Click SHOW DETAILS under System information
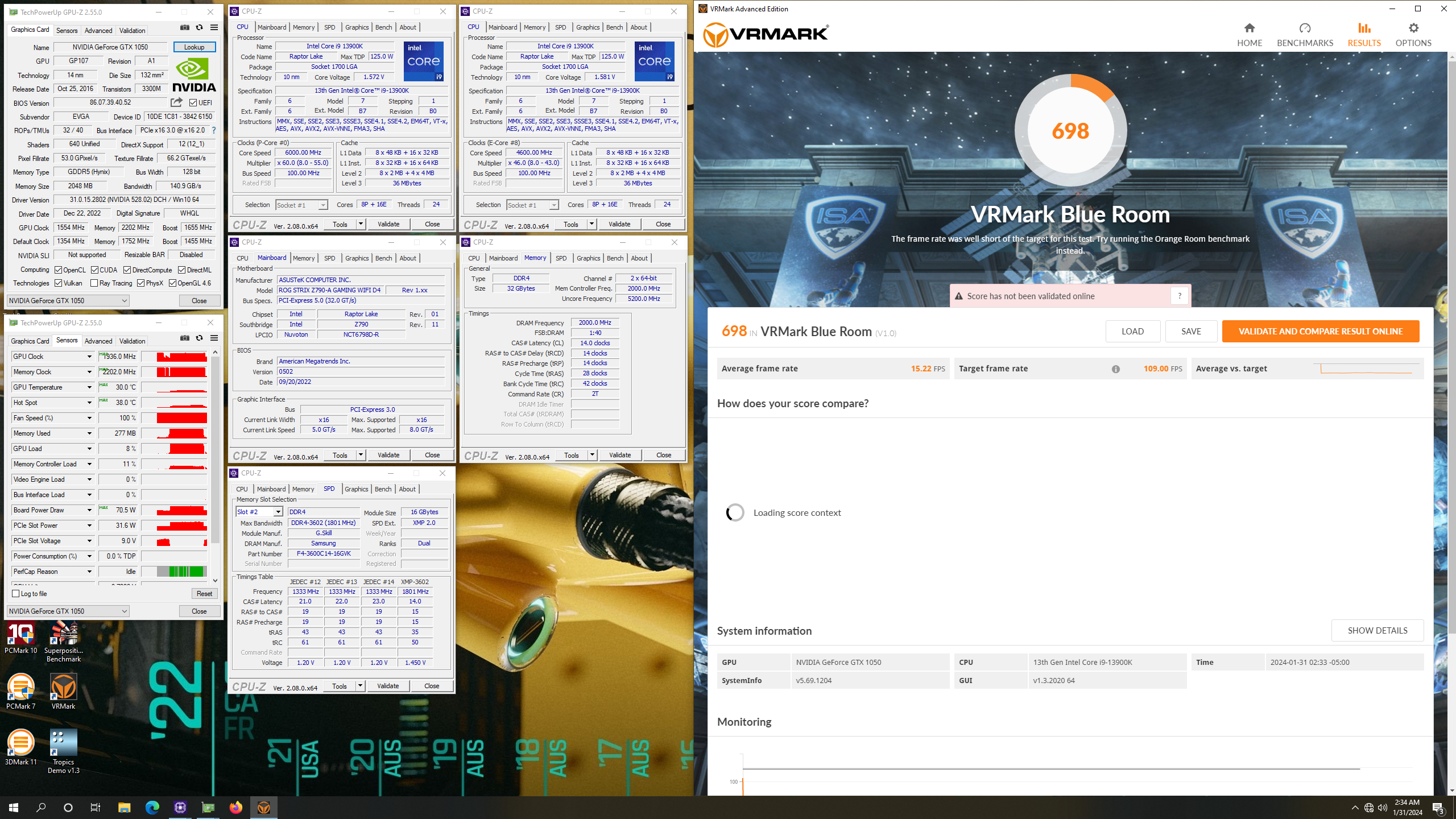Screen dimensions: 1456x819 tap(1377, 630)
